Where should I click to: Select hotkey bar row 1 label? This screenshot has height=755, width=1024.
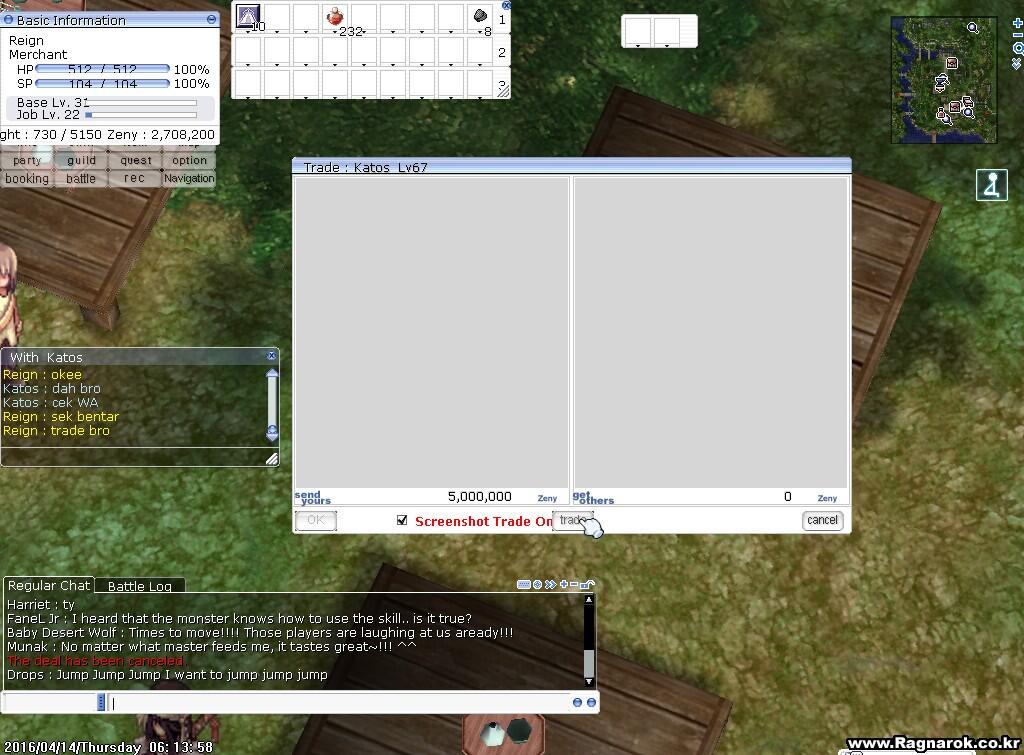point(502,20)
